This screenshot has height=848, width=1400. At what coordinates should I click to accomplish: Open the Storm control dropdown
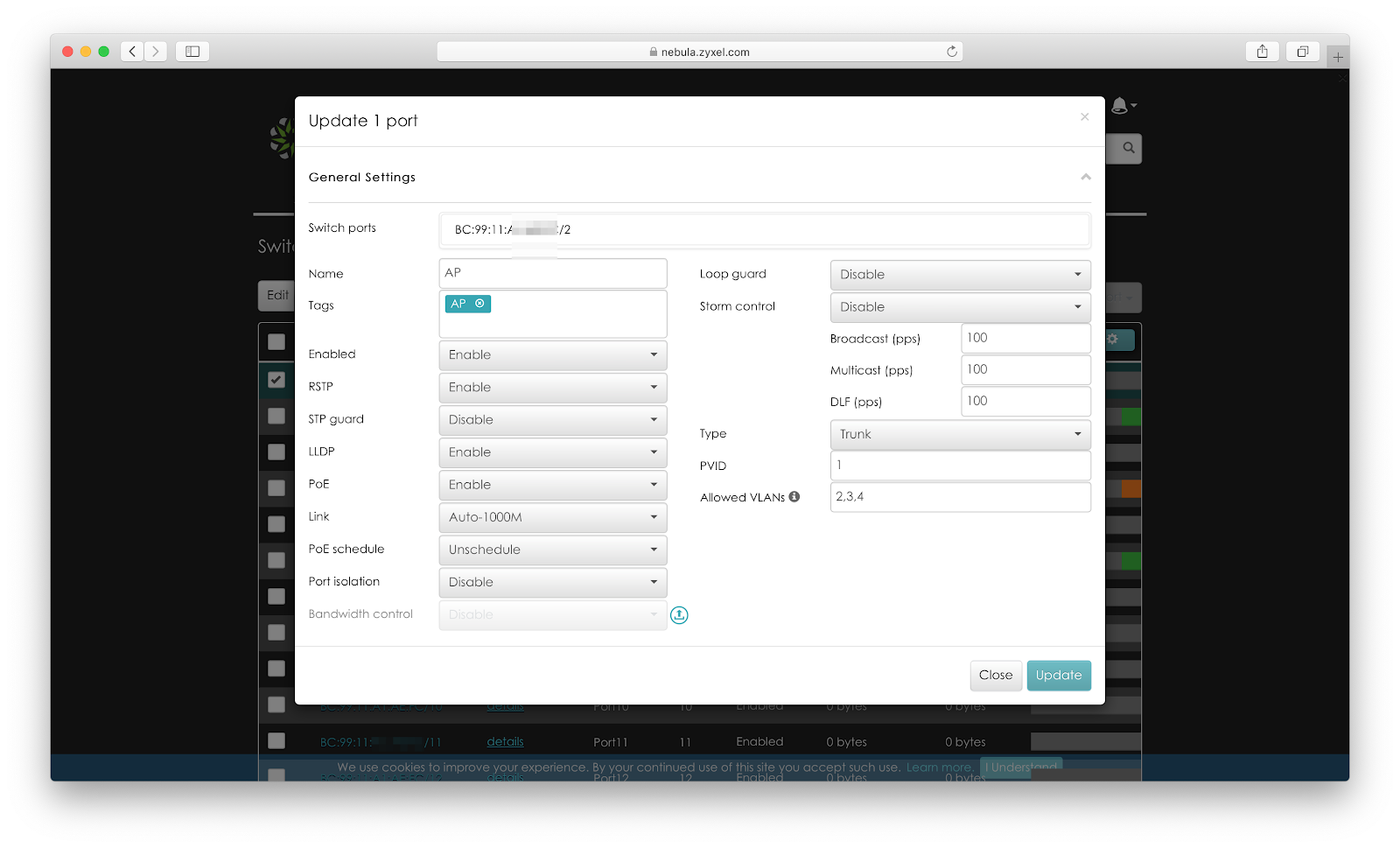[960, 307]
